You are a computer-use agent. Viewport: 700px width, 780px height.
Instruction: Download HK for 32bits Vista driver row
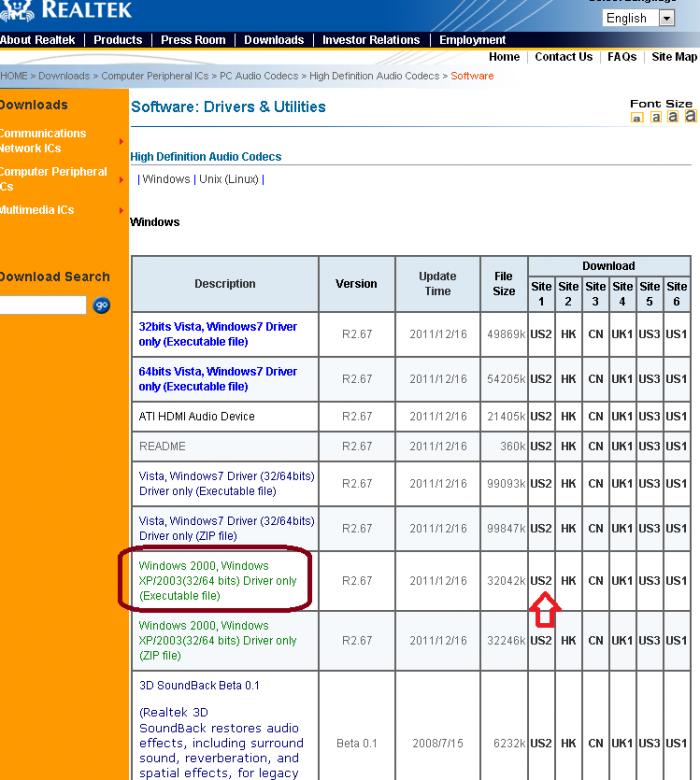click(568, 334)
